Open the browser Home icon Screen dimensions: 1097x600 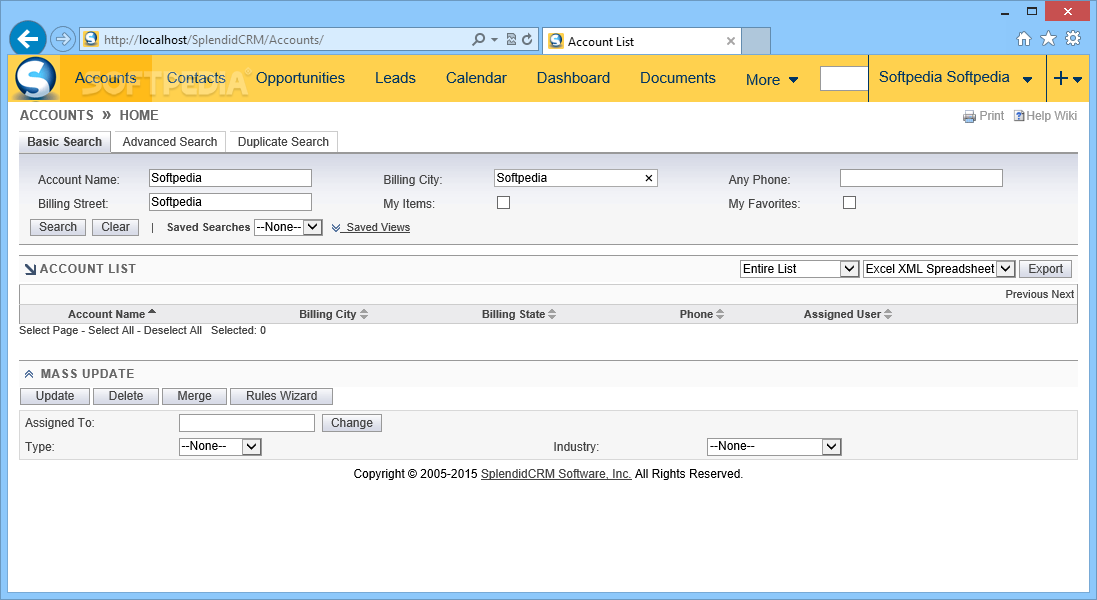pos(1024,39)
